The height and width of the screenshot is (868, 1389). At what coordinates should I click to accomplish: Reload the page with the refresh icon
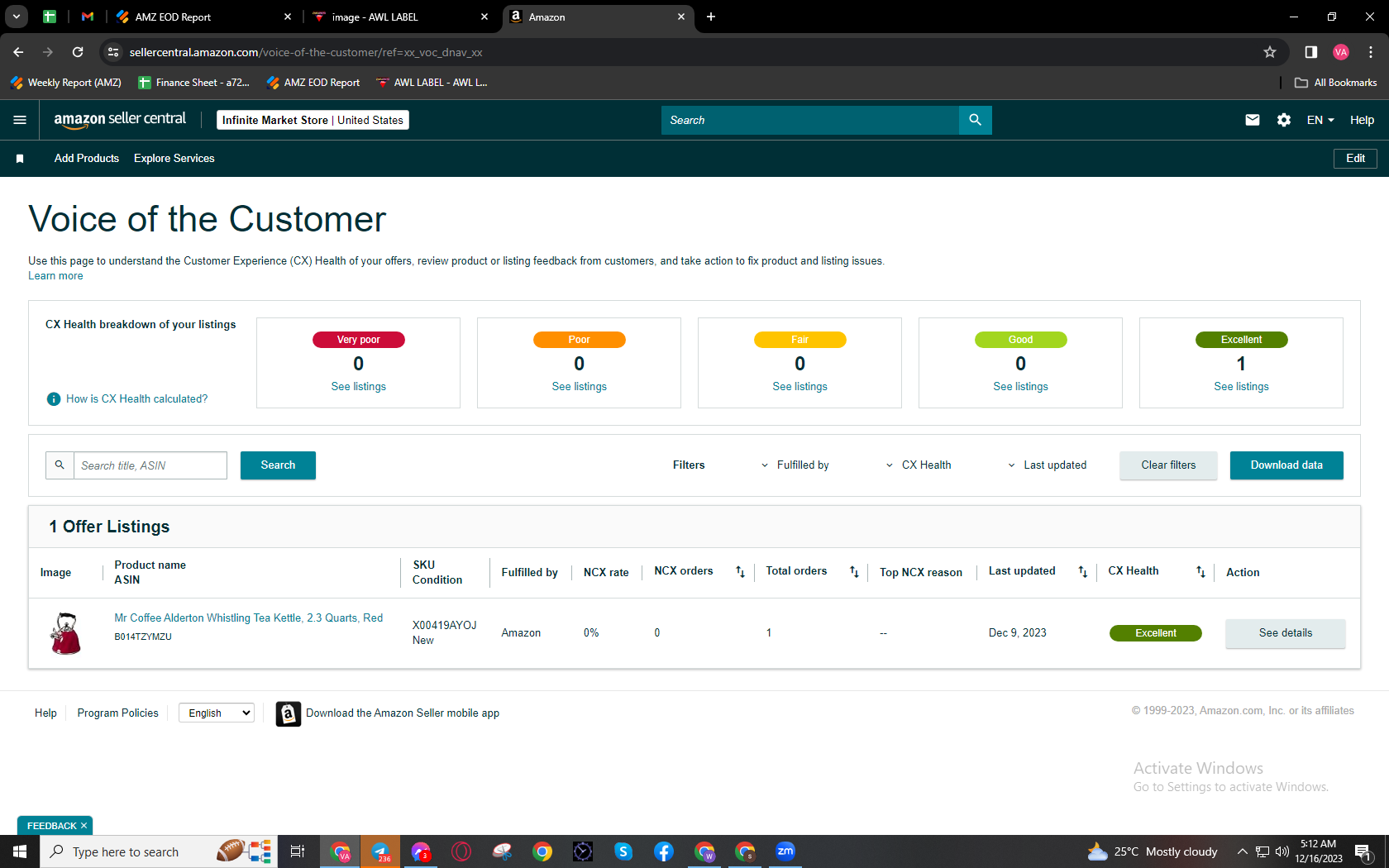[78, 52]
